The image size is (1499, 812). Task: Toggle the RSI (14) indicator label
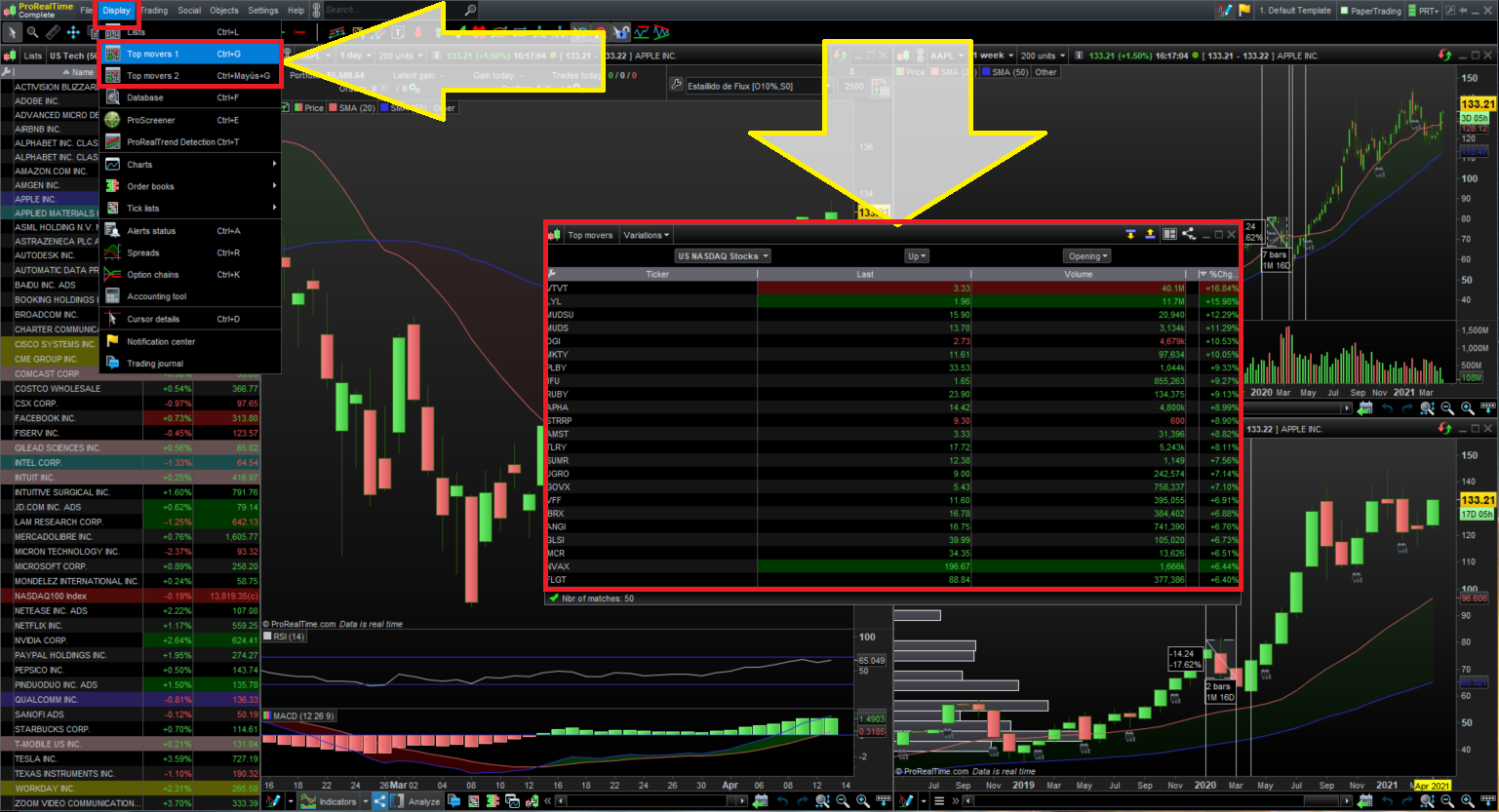(285, 637)
